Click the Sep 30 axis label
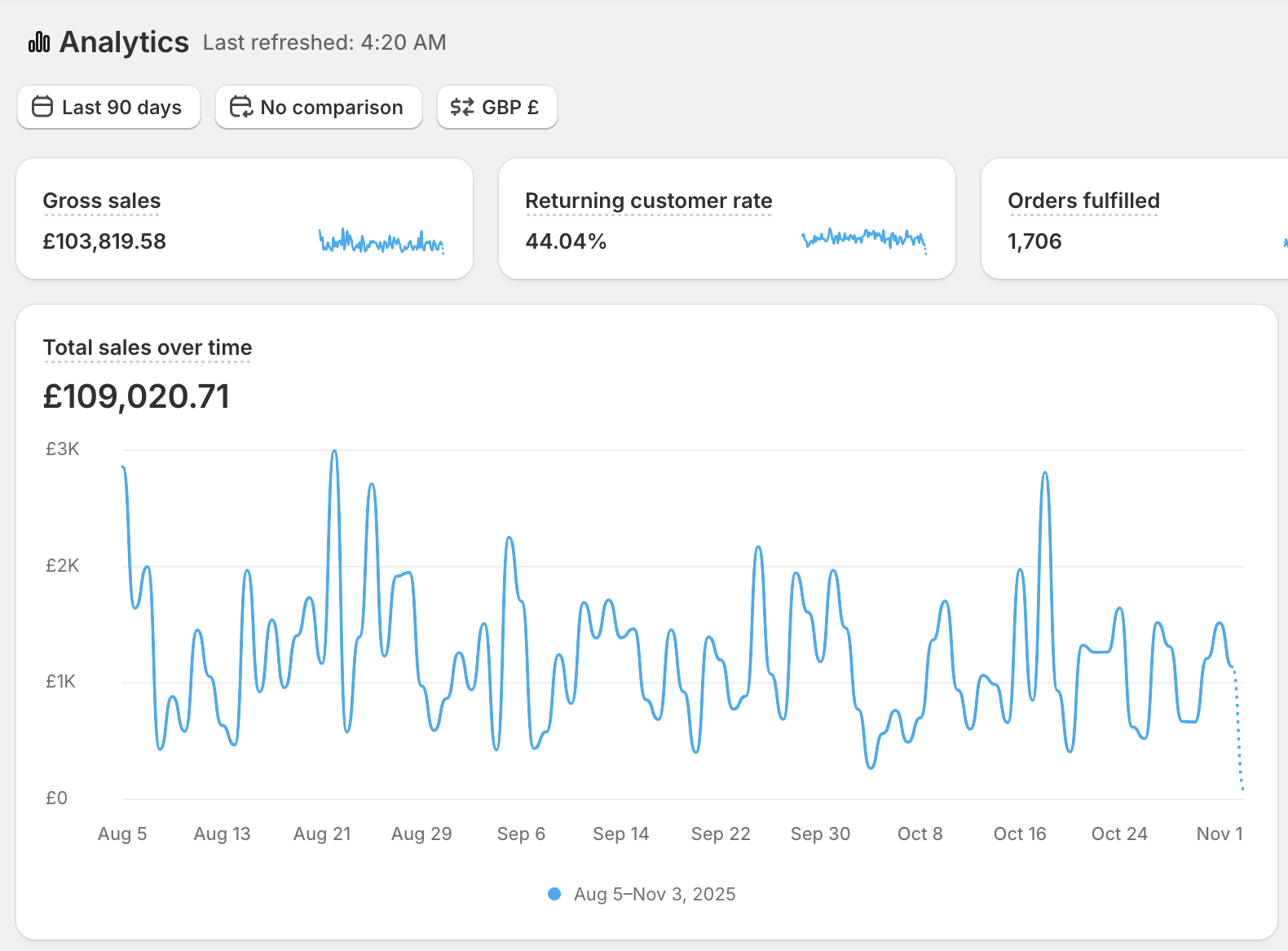 (820, 834)
